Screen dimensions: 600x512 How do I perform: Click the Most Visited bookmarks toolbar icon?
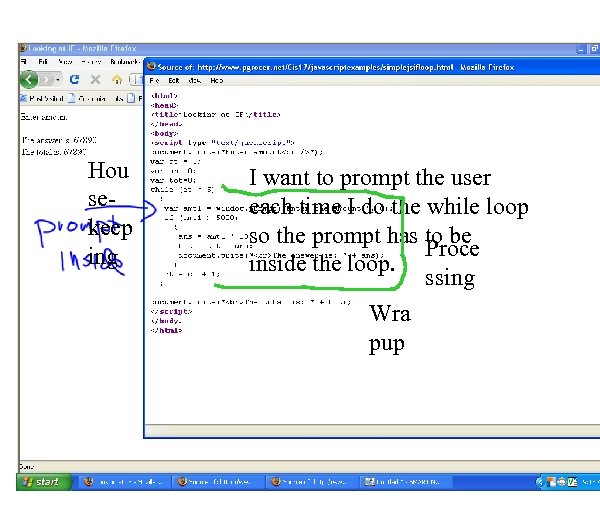tap(24, 98)
